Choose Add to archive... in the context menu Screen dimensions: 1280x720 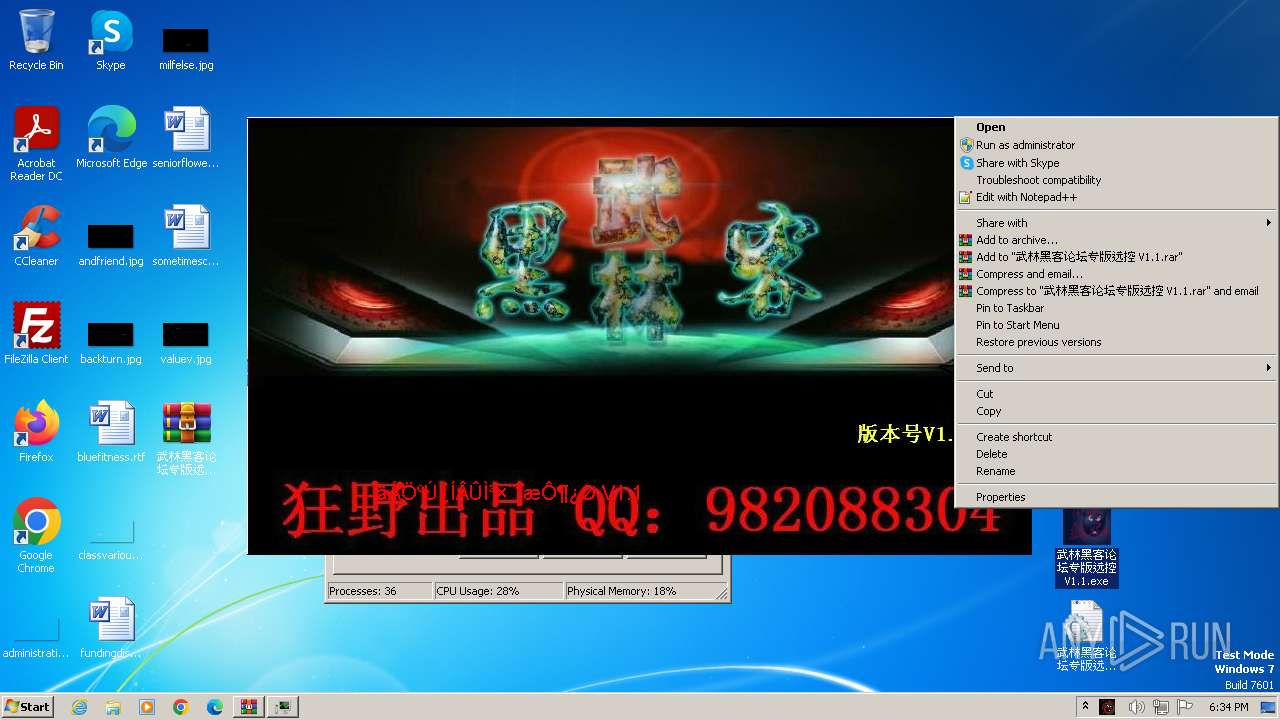coord(1115,240)
